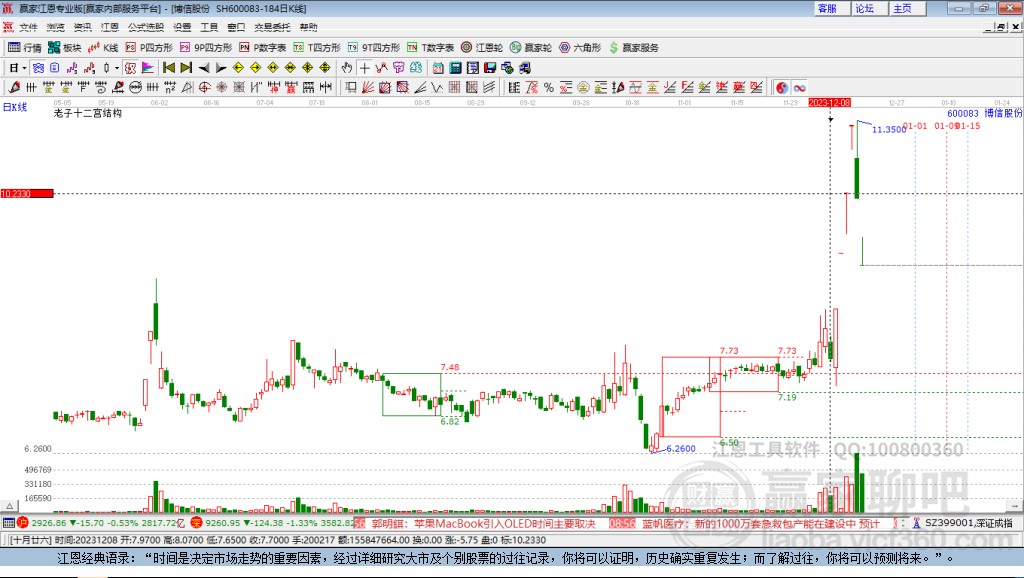The image size is (1024, 578).
Task: Open the T四方形 time square
Action: pyautogui.click(x=317, y=48)
